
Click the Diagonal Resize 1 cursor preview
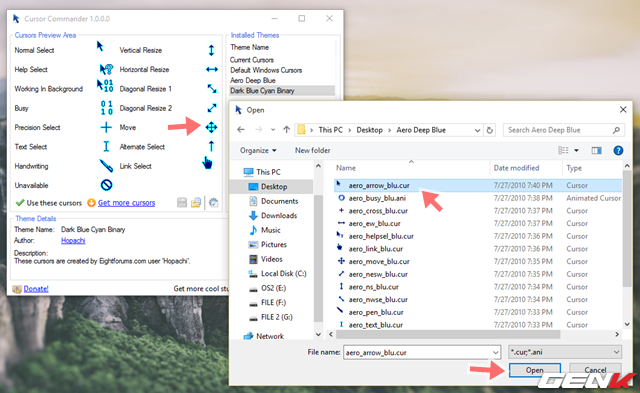click(211, 88)
